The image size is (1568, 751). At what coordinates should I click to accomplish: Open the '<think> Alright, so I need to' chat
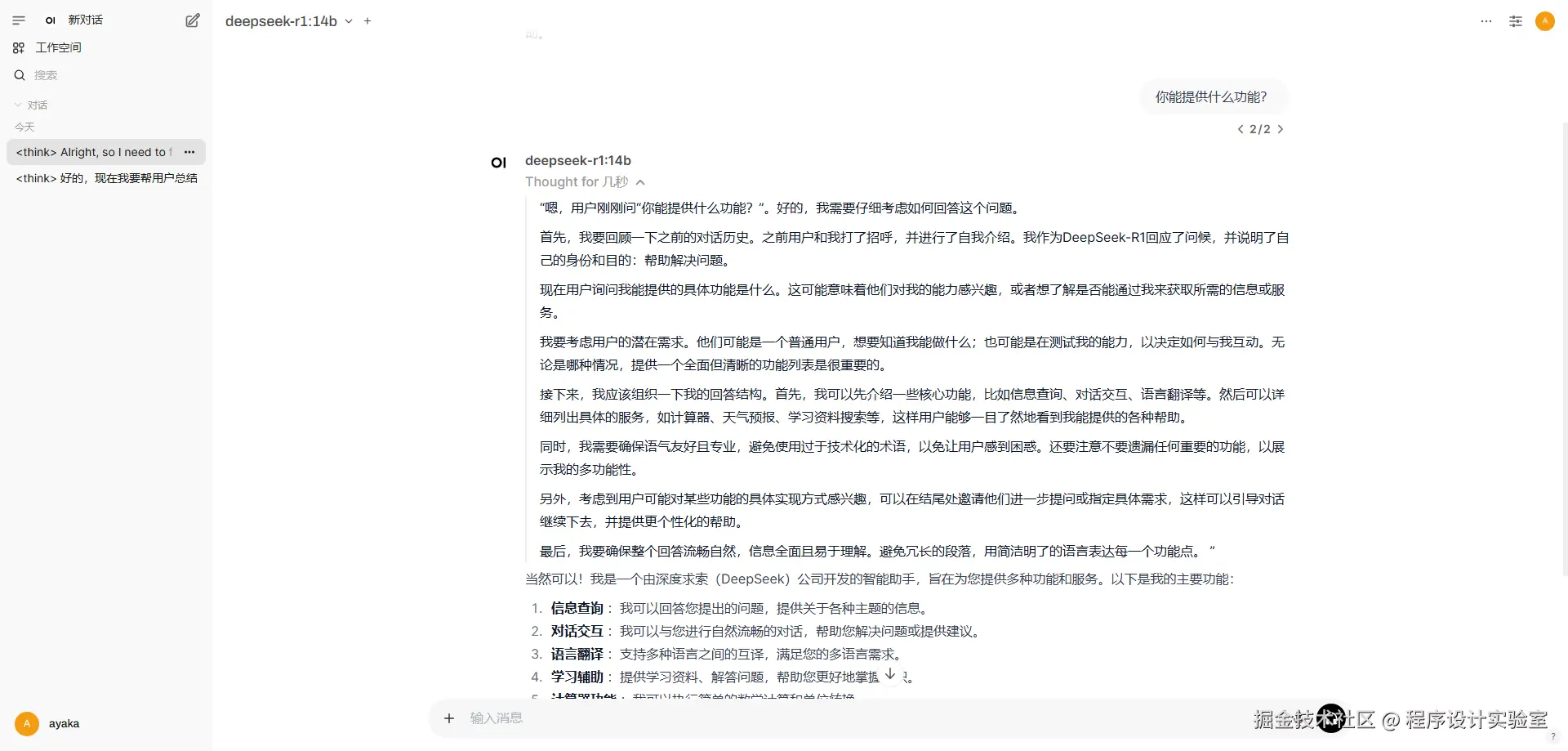94,152
